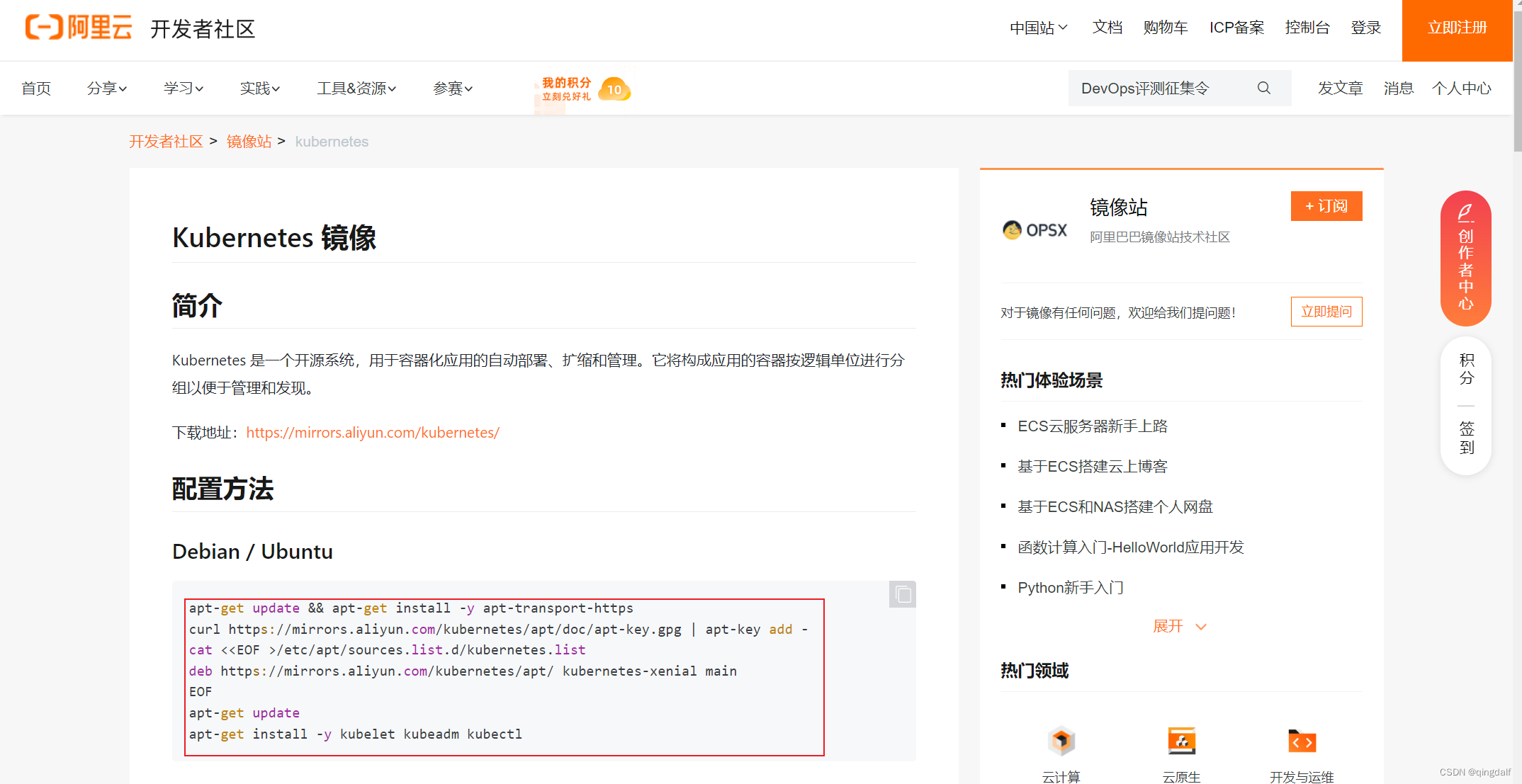1522x784 pixels.
Task: Click the 云计算 domain icon
Action: (x=1061, y=742)
